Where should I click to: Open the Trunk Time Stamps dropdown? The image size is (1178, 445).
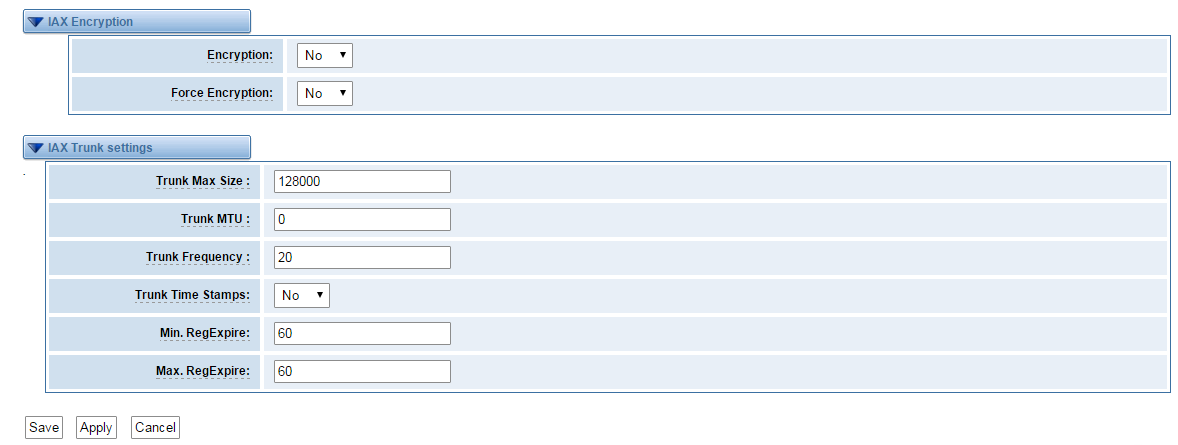301,295
